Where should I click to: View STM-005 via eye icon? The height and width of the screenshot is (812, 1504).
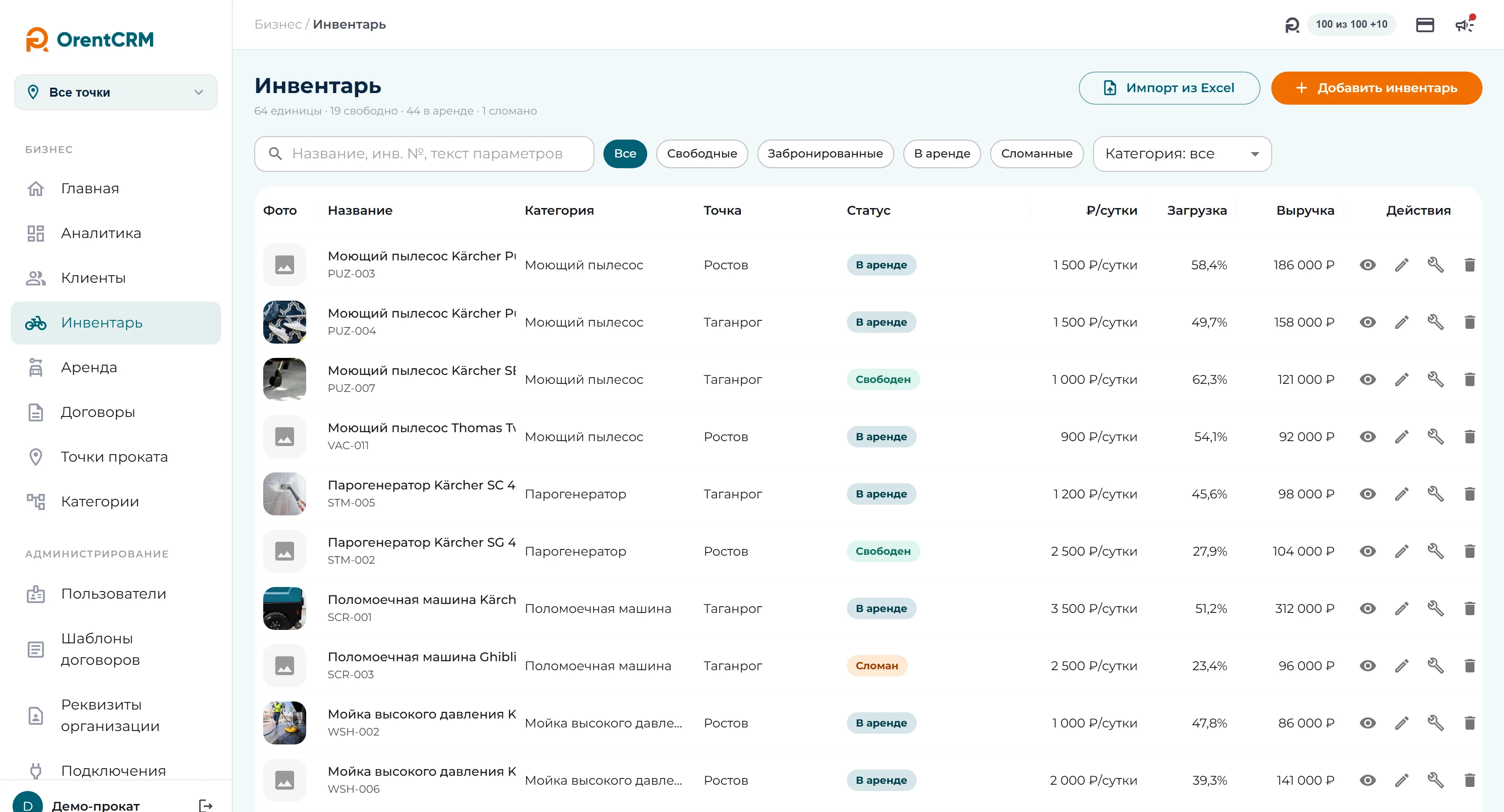click(x=1367, y=493)
